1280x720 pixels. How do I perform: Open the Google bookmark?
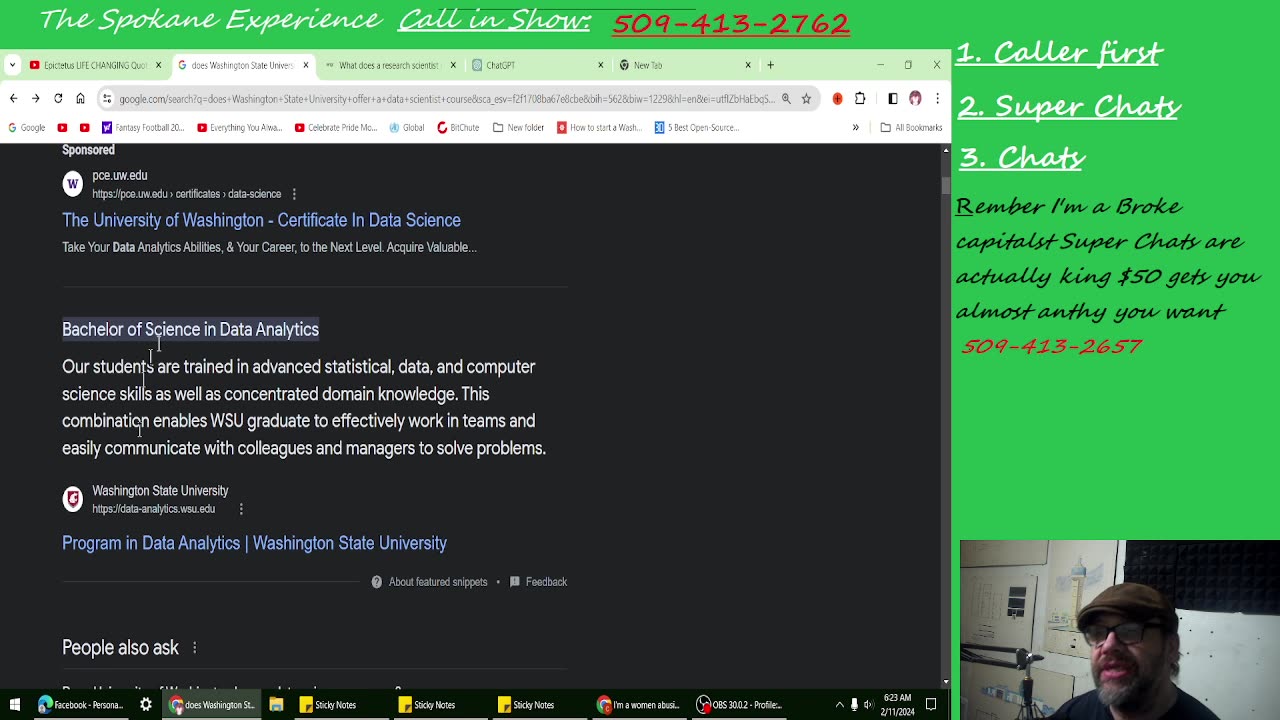click(26, 127)
